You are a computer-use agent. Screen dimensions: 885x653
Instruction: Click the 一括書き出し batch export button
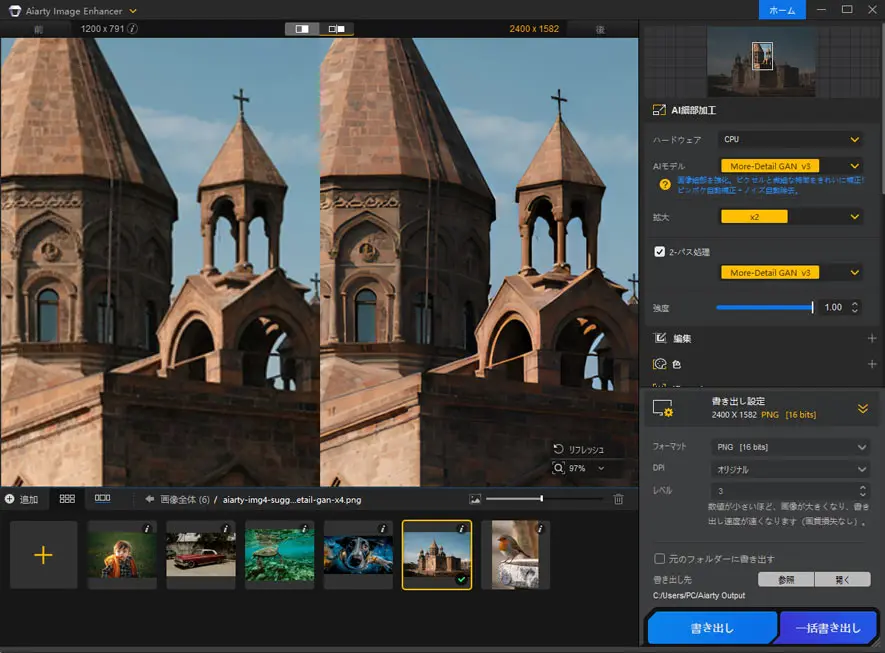pos(827,628)
